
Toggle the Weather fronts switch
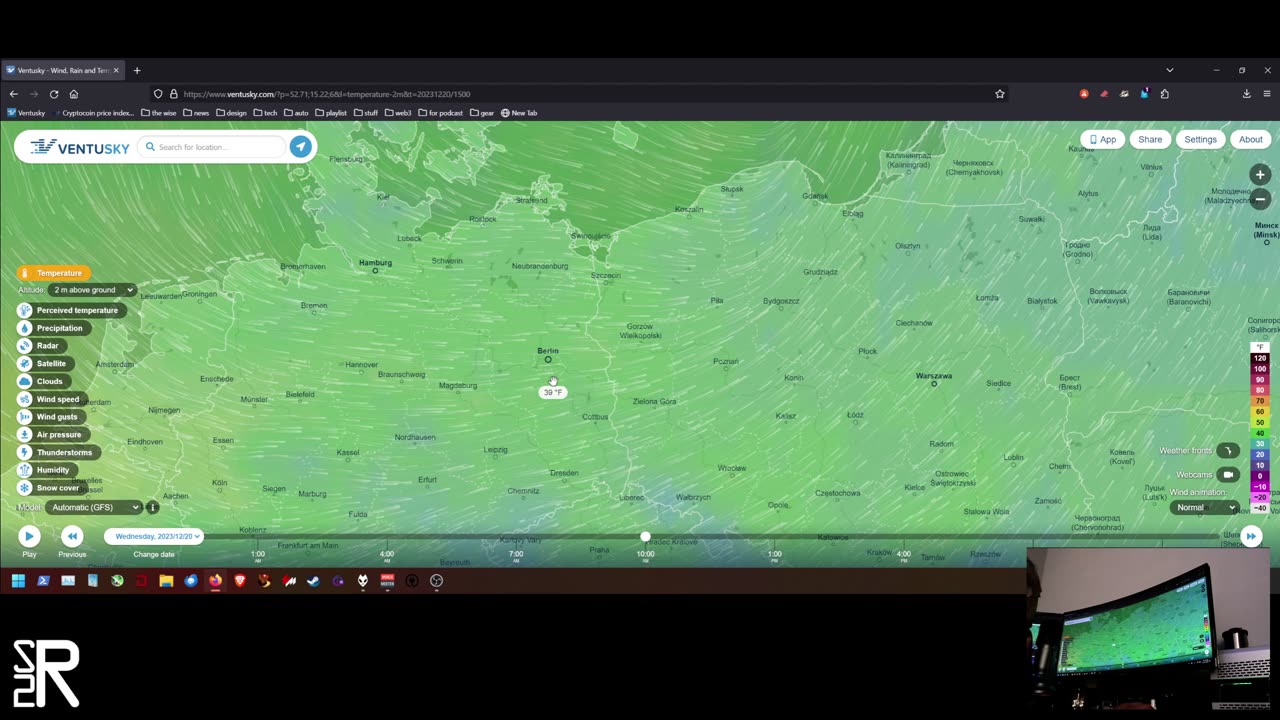click(1228, 451)
